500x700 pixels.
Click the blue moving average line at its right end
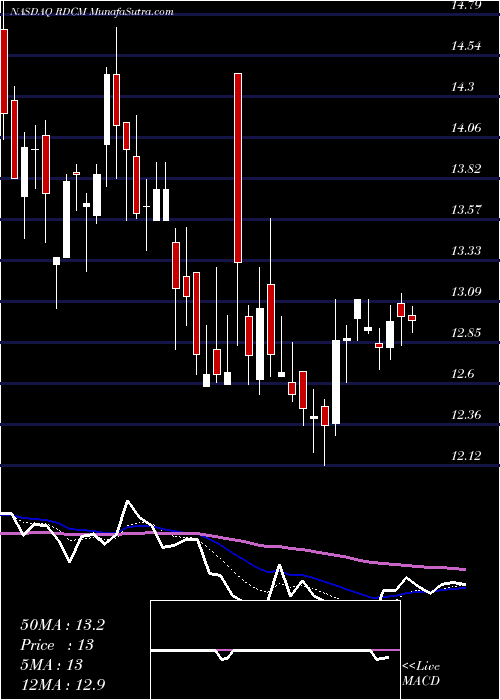(462, 588)
